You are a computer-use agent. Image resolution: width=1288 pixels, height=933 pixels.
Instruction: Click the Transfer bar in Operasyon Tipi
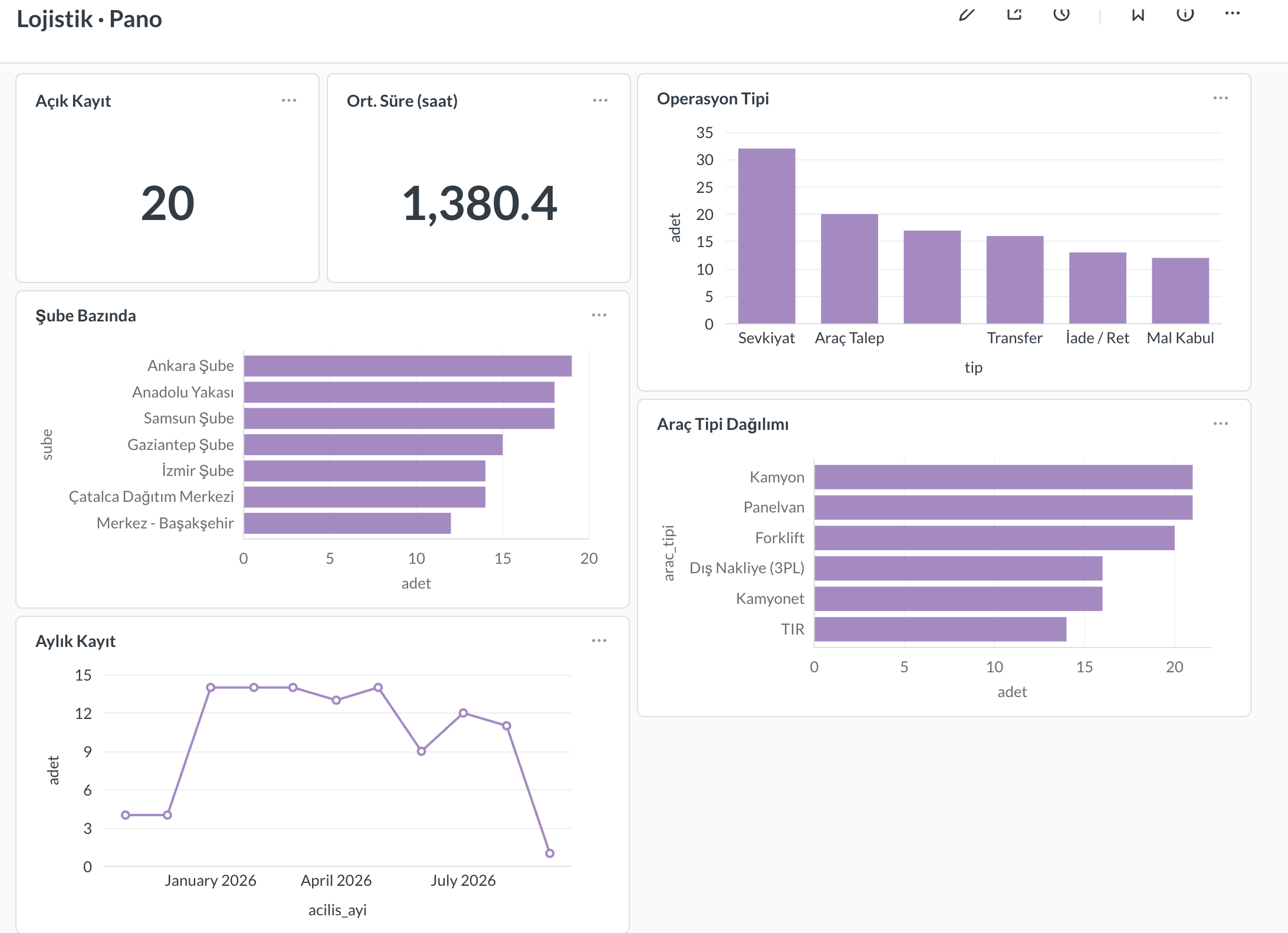1015,280
